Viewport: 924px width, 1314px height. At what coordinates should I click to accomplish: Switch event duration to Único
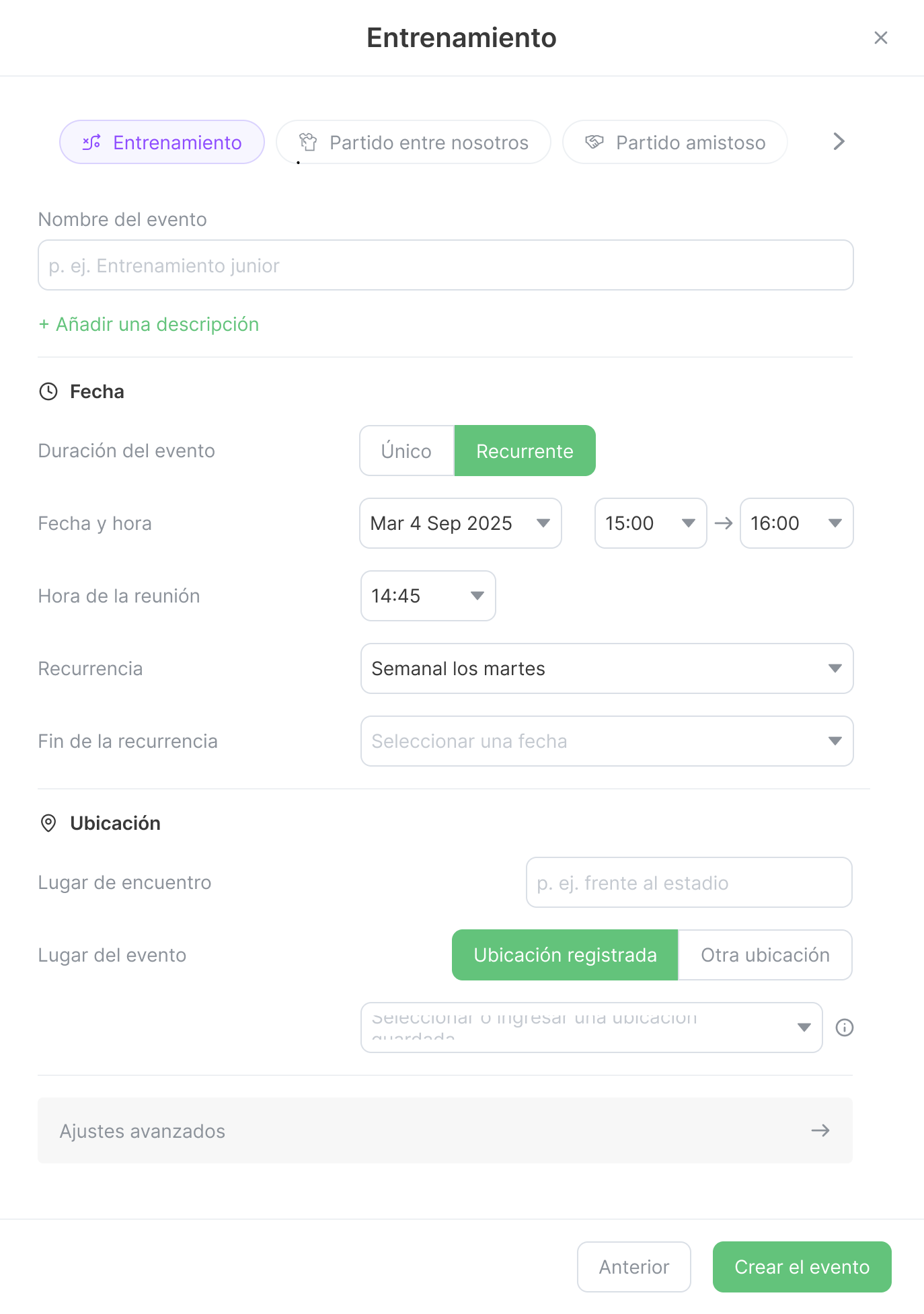406,451
